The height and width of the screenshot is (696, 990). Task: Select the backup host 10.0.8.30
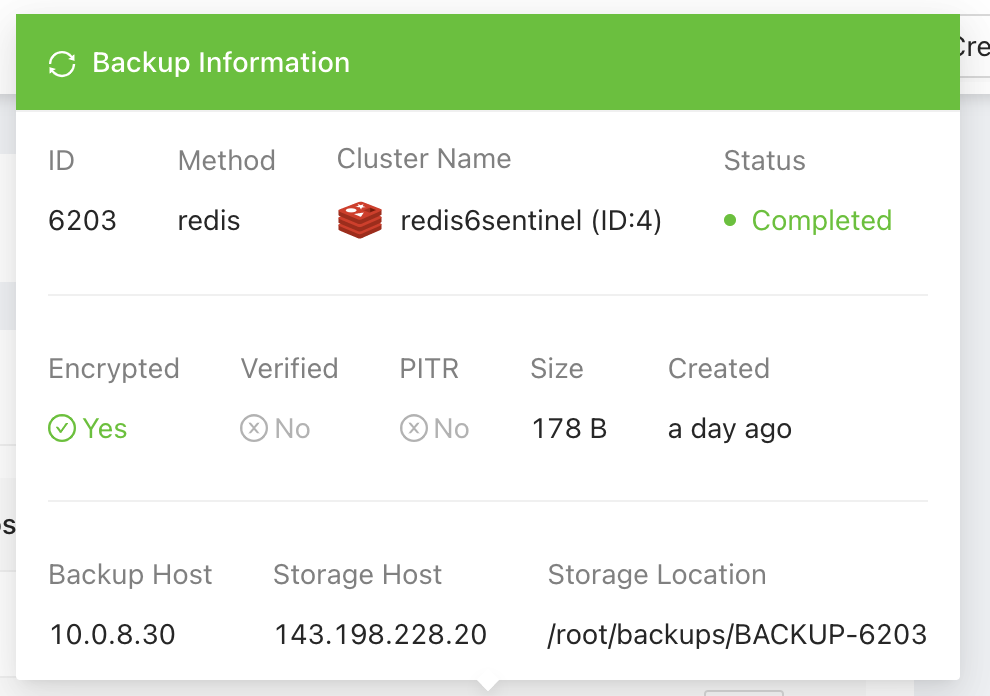coord(112,634)
